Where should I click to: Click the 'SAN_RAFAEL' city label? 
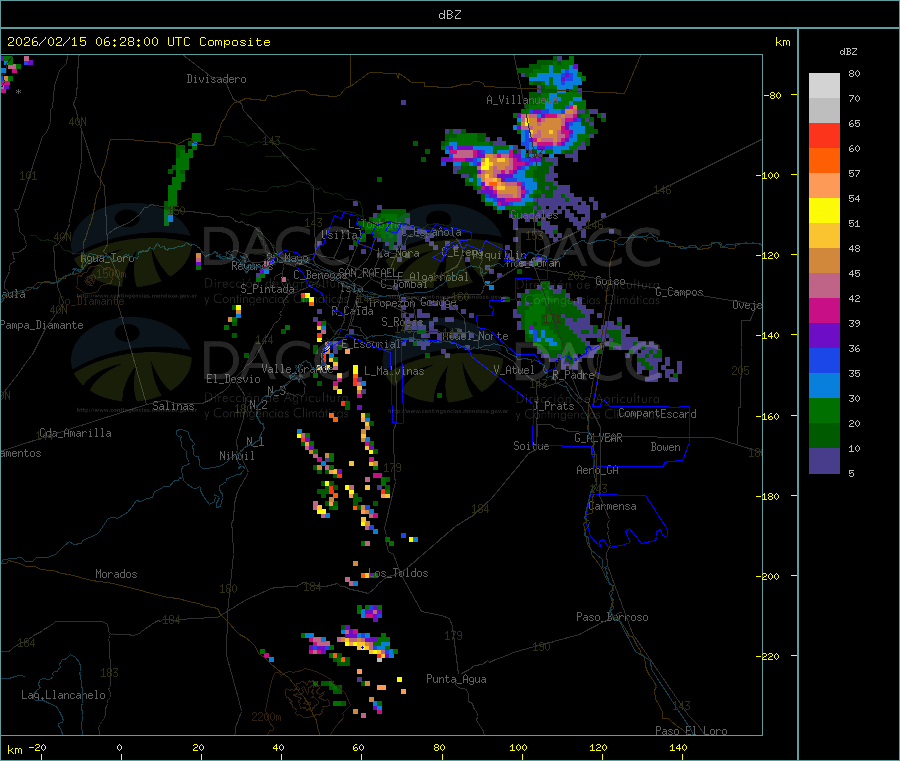pyautogui.click(x=367, y=272)
